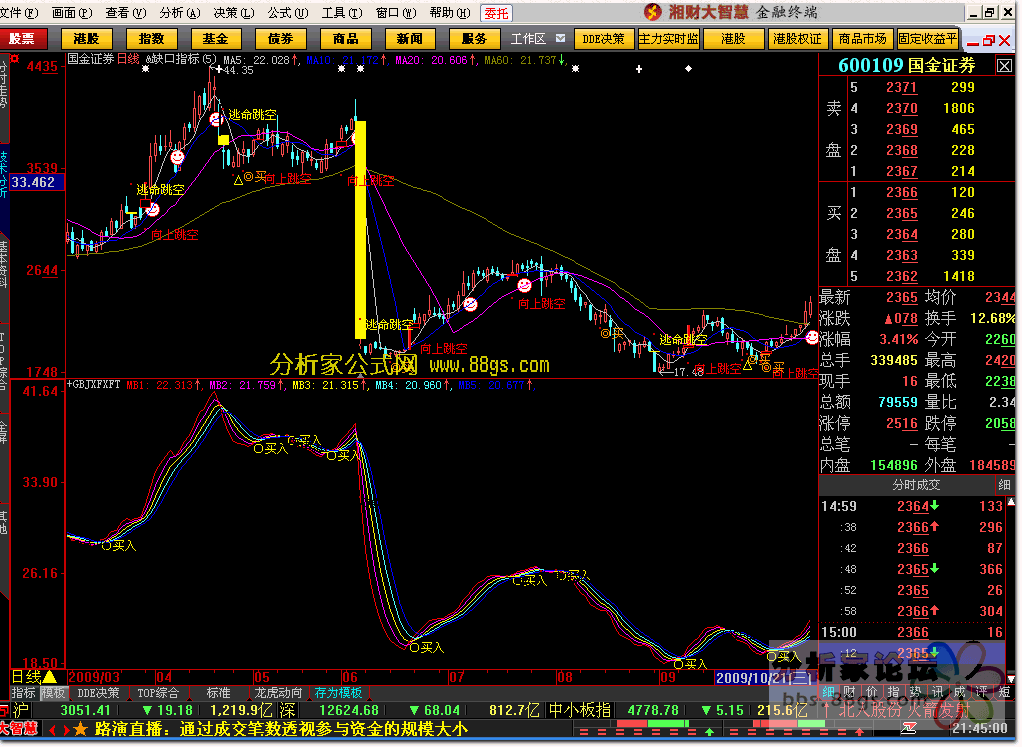The image size is (1022, 747).
Task: Click the GBJXFXFT sub-indicator label
Action: pyautogui.click(x=96, y=385)
